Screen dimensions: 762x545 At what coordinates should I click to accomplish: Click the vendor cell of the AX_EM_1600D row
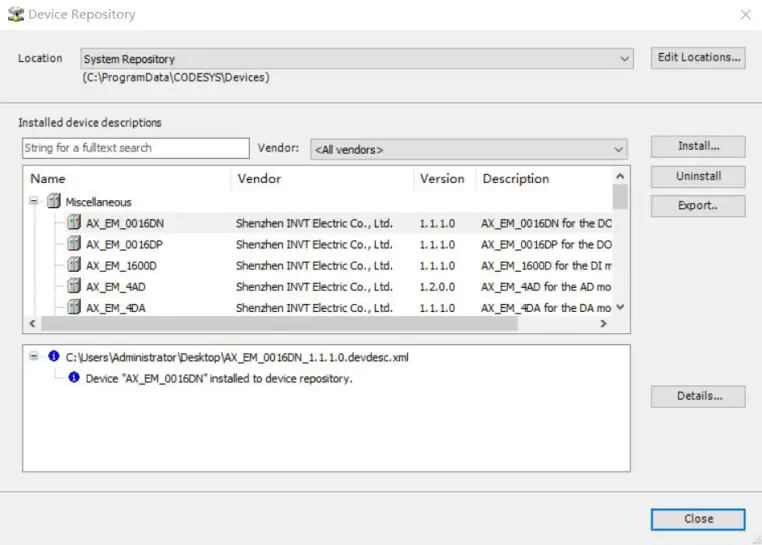tap(314, 265)
